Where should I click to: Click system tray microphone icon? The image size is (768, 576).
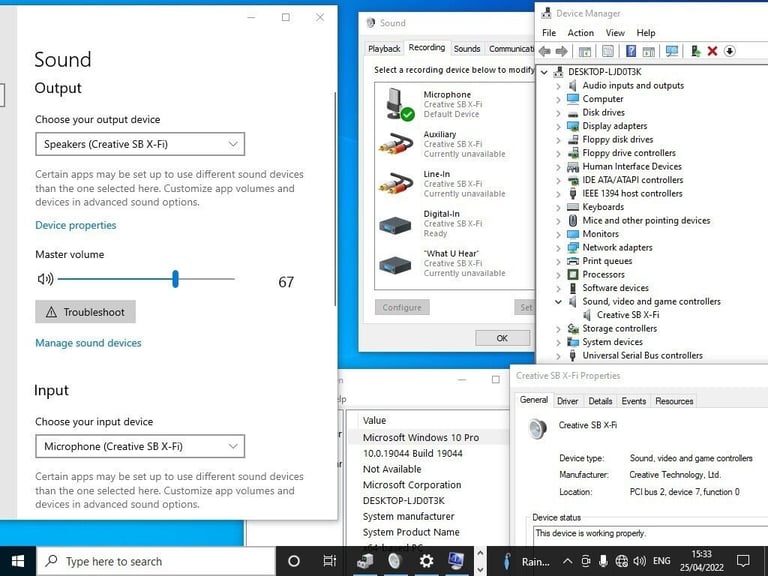604,561
